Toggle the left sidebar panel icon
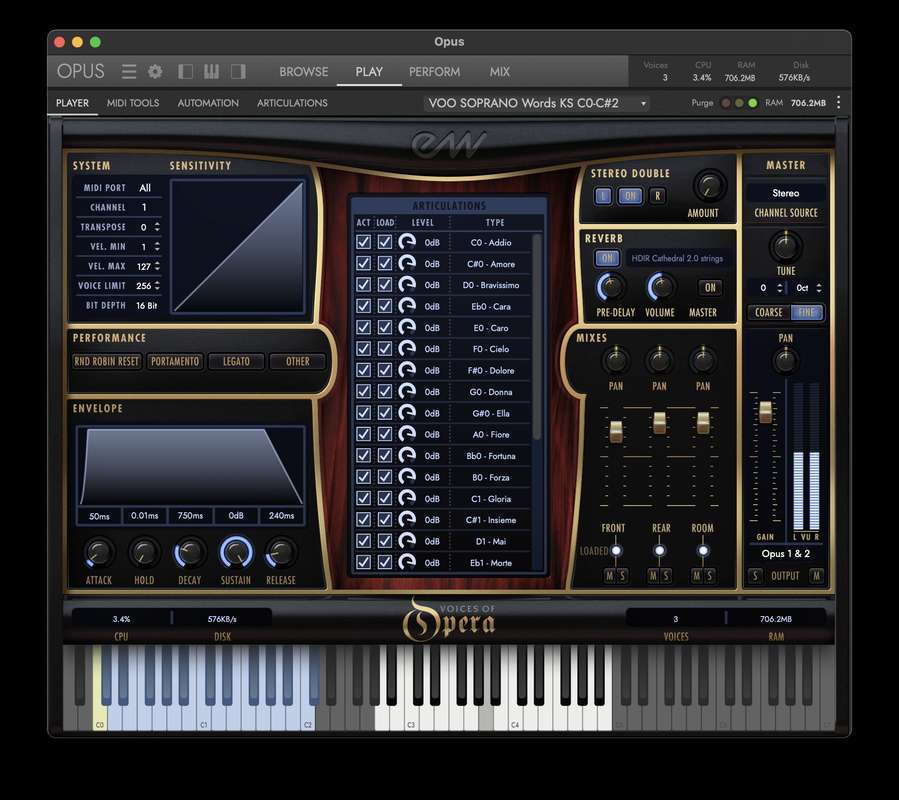This screenshot has width=899, height=800. (185, 71)
